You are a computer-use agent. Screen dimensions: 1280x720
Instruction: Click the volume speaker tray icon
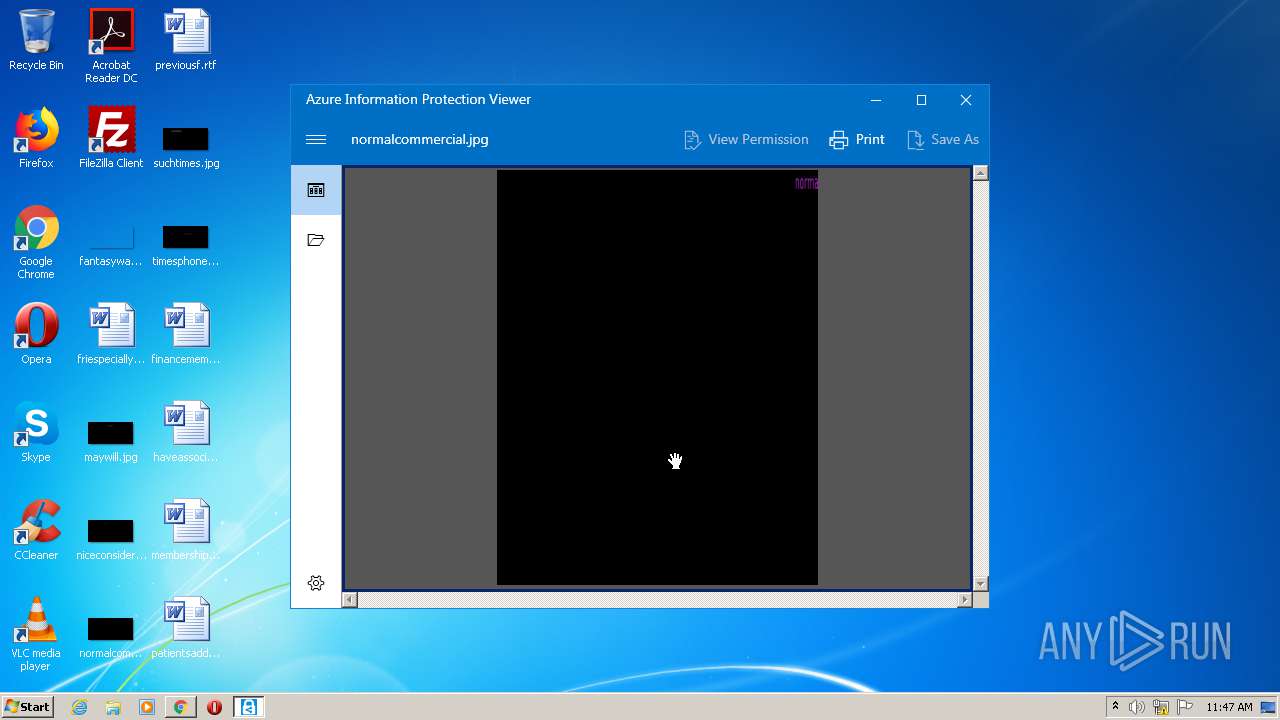click(x=1137, y=707)
